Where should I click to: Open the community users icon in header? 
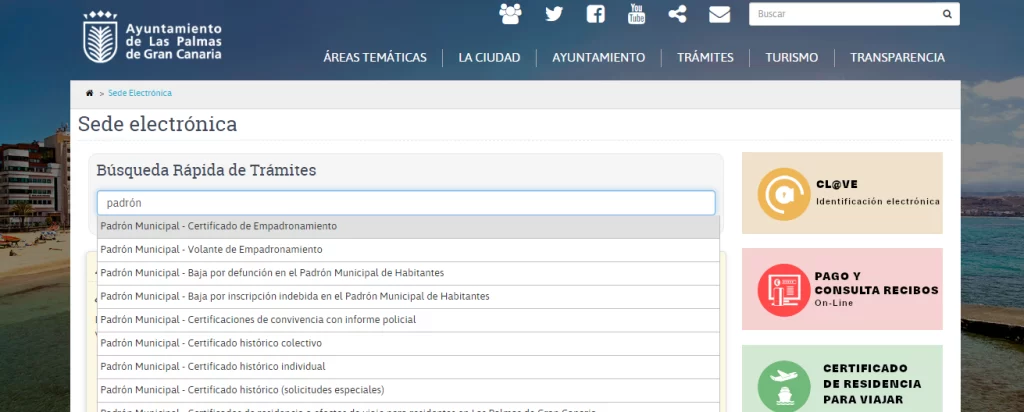[510, 14]
